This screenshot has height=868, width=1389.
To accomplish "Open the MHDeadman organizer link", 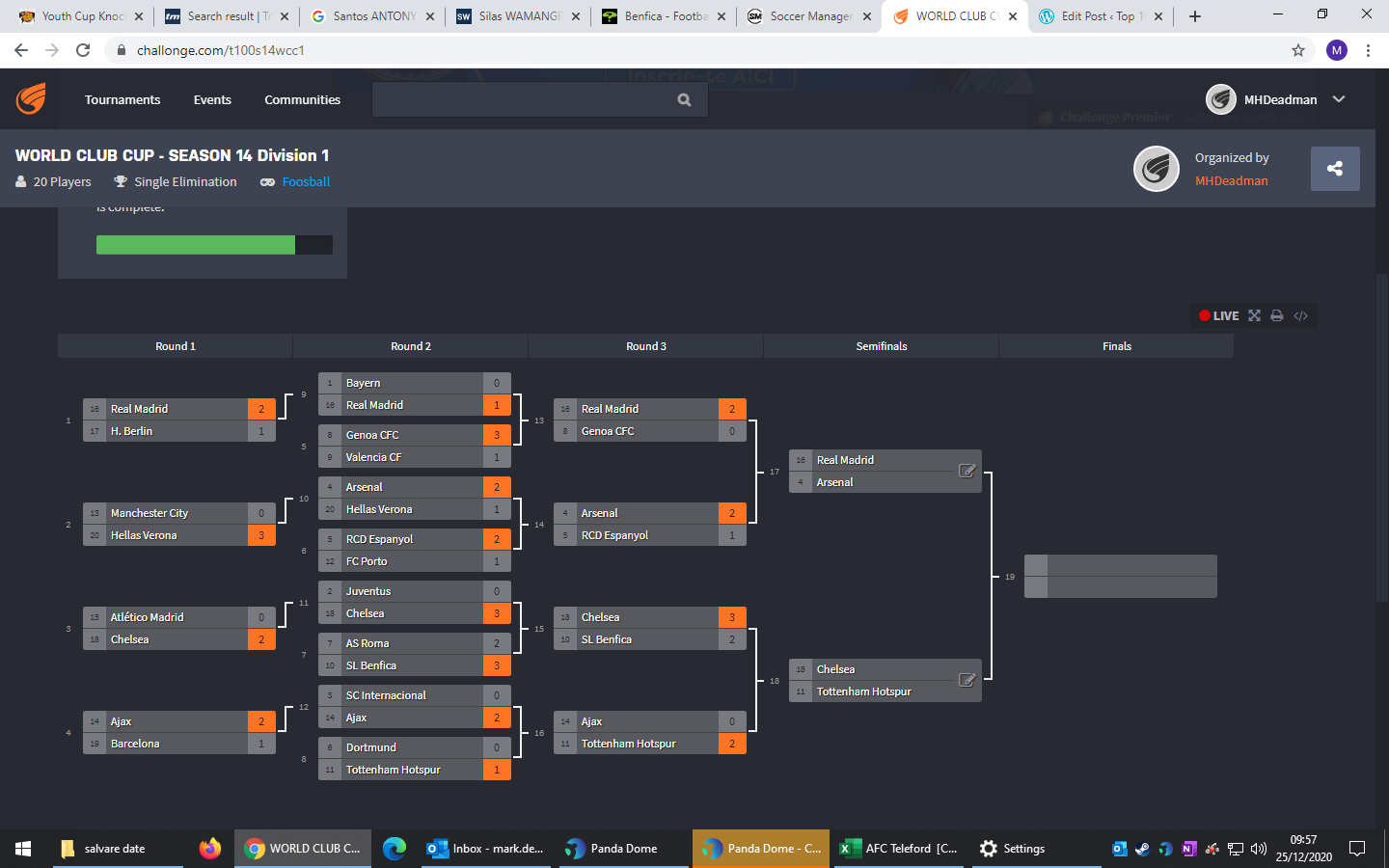I will [1231, 180].
